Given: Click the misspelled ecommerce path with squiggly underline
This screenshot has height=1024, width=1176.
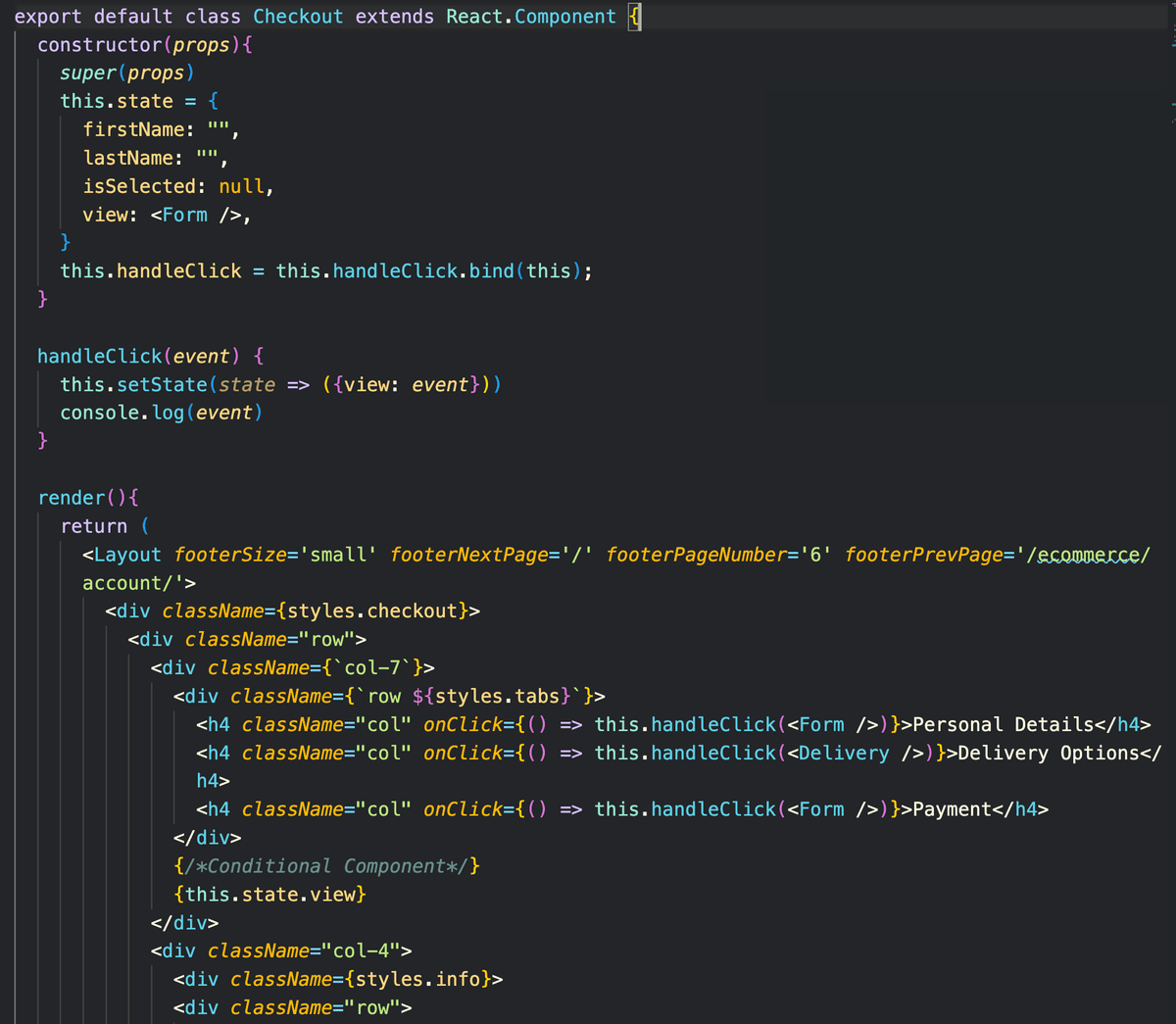Looking at the screenshot, I should point(1088,554).
